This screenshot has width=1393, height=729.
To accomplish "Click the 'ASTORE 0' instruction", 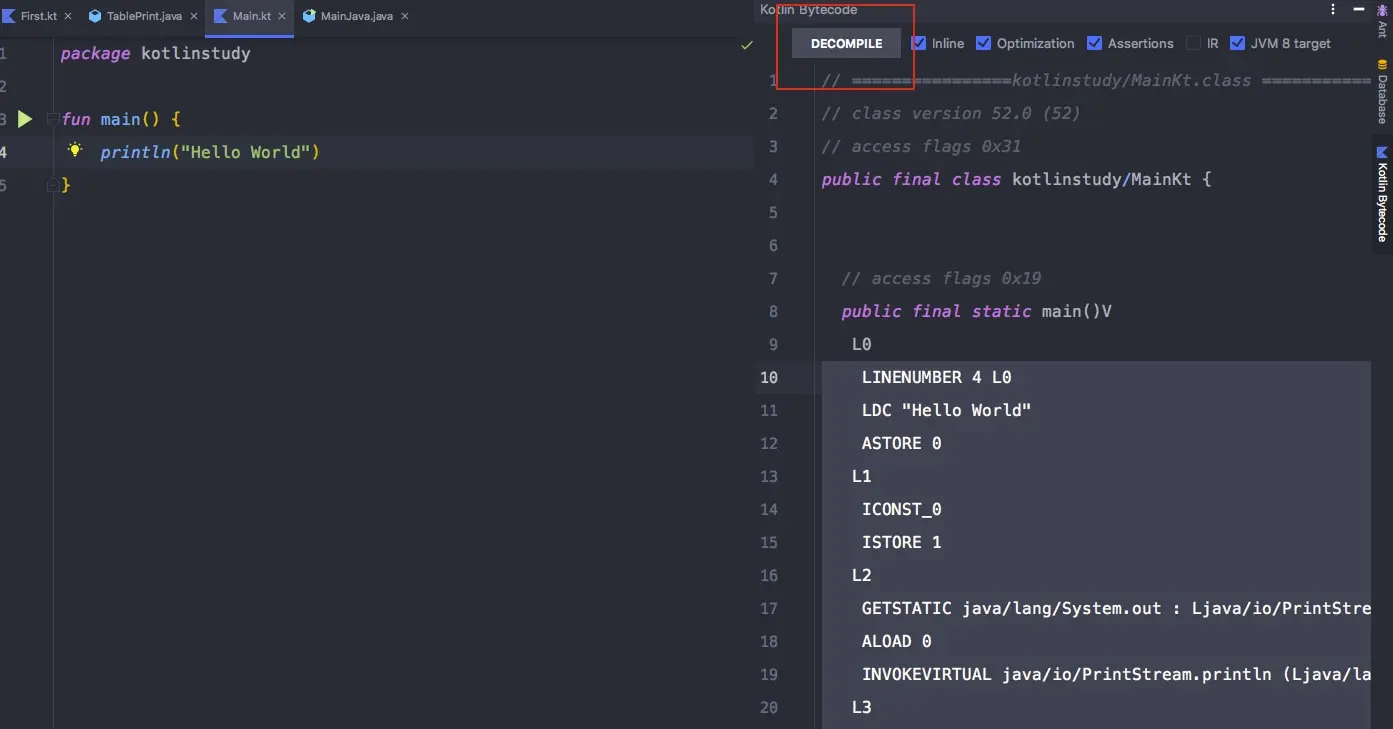I will pyautogui.click(x=902, y=443).
